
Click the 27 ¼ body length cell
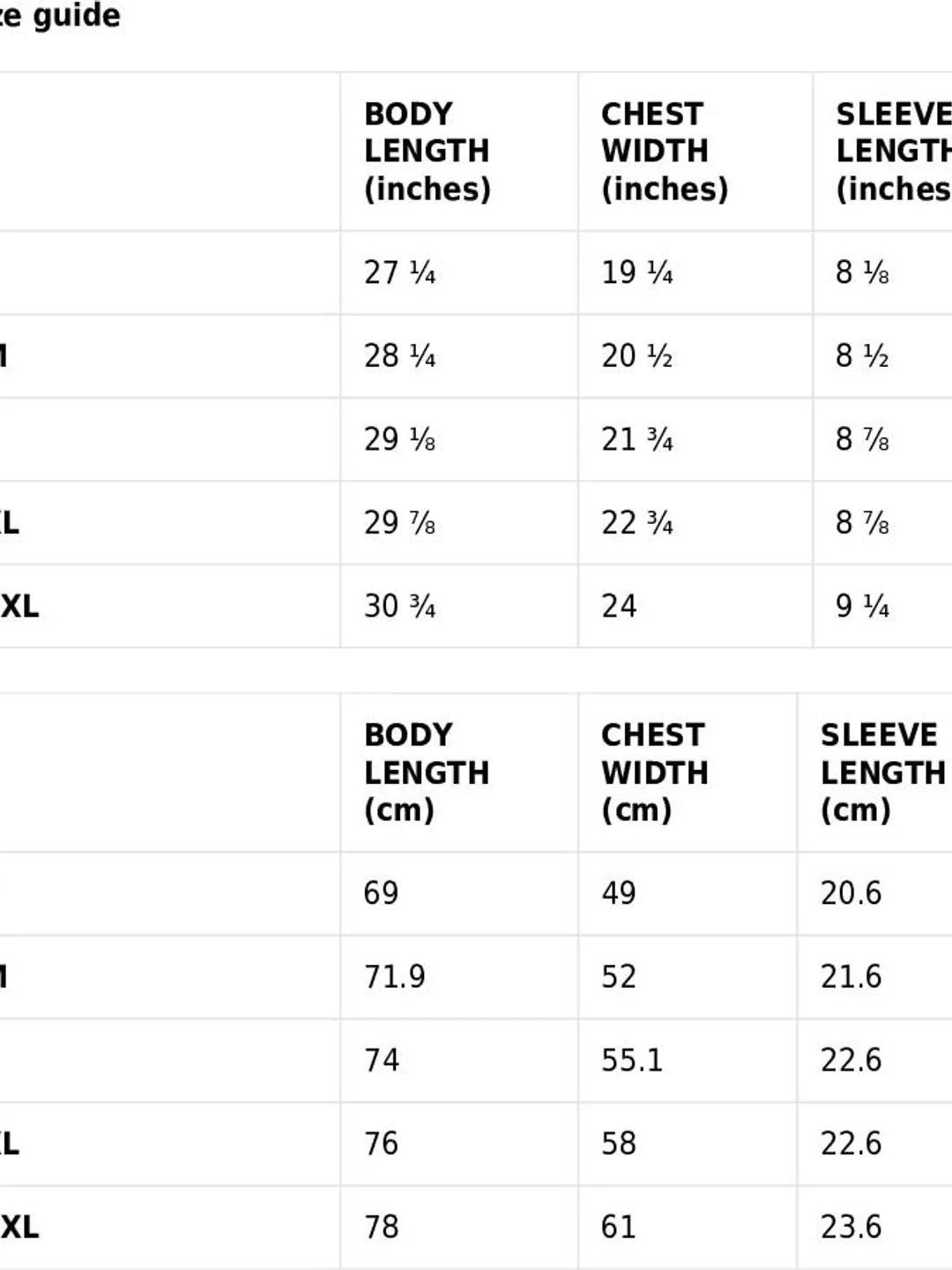coord(400,273)
